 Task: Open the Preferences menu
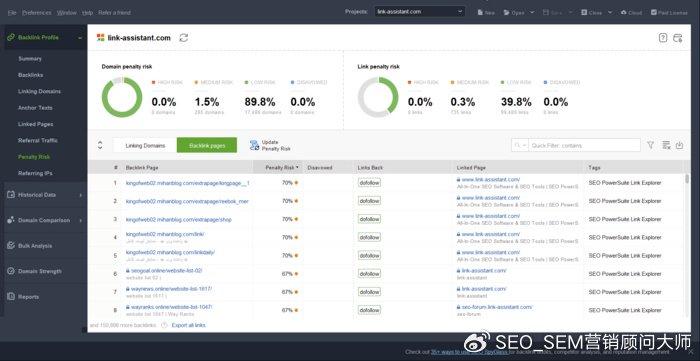pos(37,12)
